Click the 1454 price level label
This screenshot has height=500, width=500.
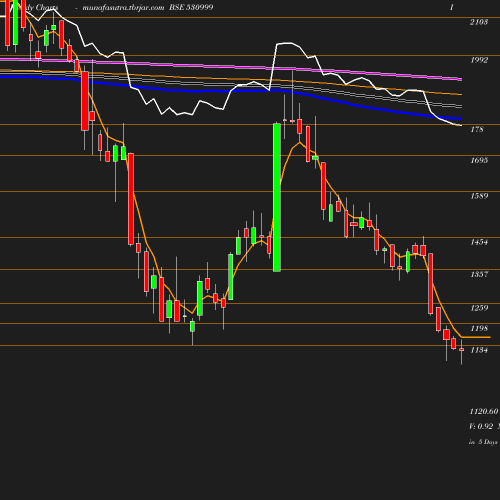[x=479, y=242]
